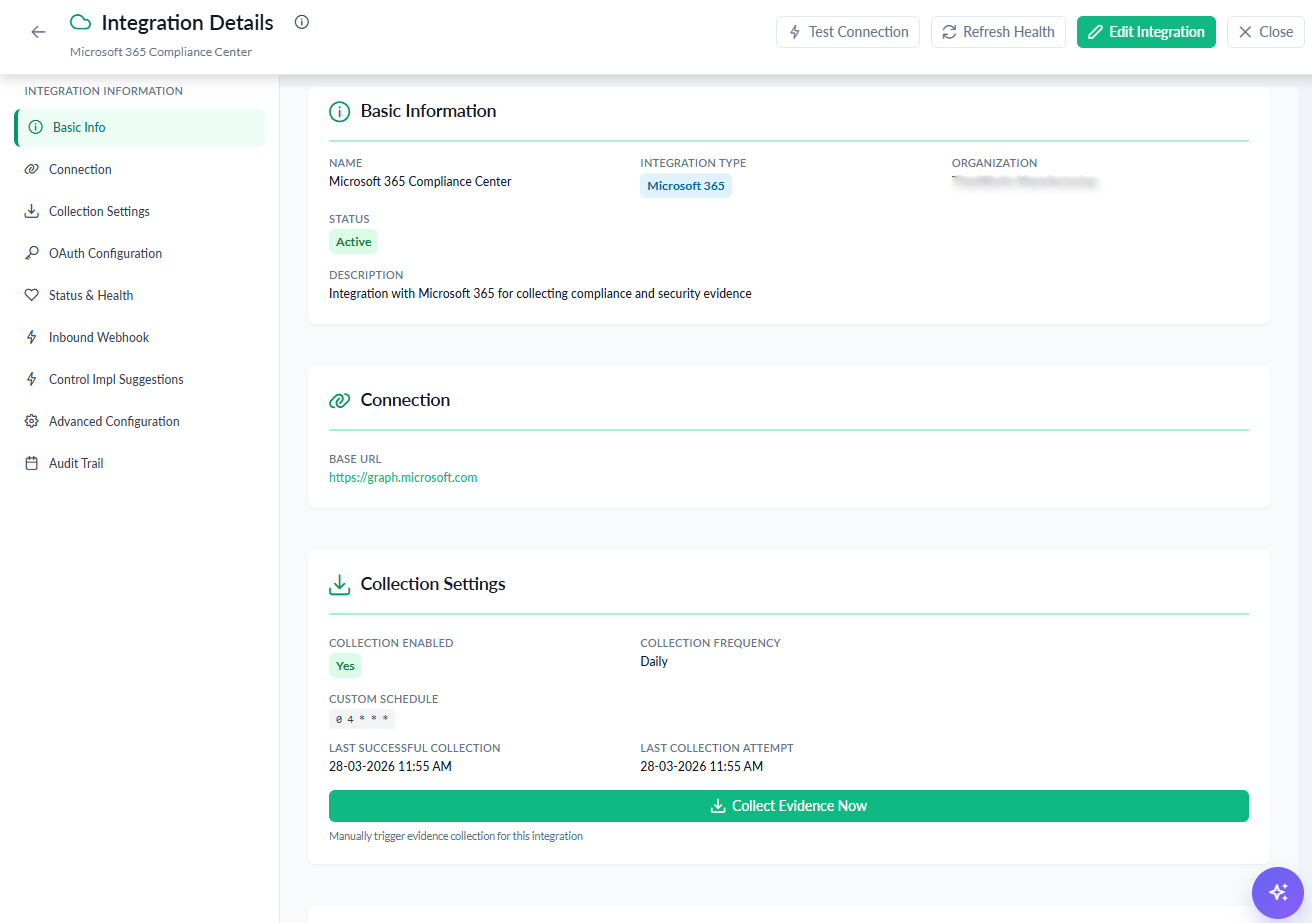Click the Edit Integration button
Image resolution: width=1312 pixels, height=923 pixels.
click(1146, 32)
